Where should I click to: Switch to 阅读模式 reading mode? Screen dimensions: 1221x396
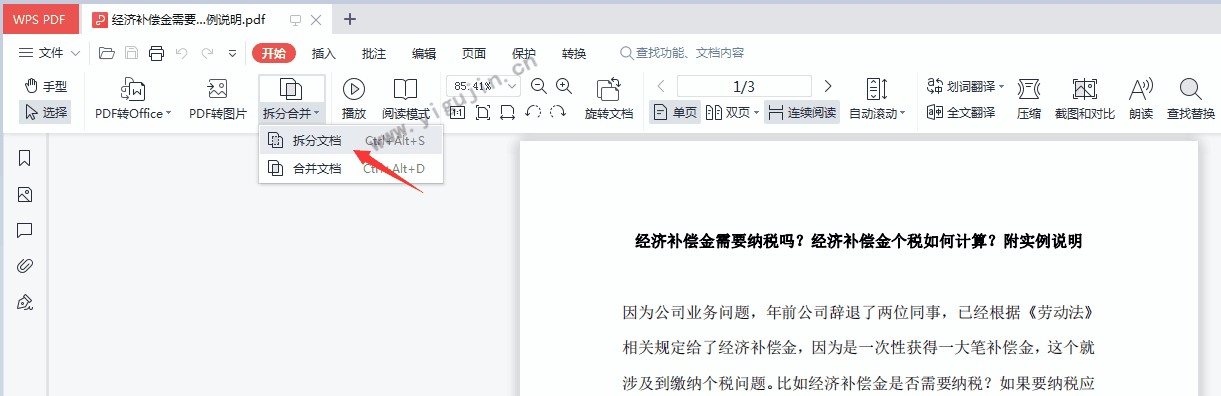click(x=405, y=99)
